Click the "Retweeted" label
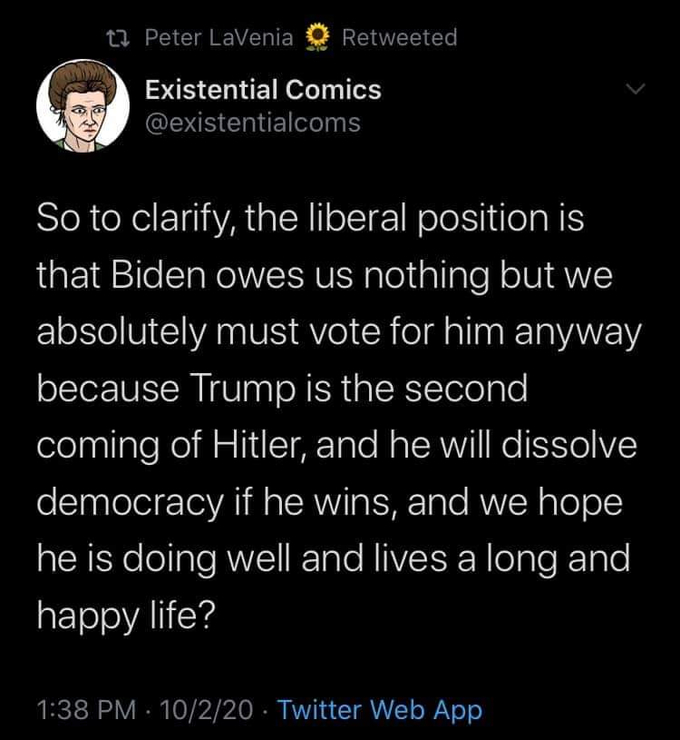 pos(399,38)
